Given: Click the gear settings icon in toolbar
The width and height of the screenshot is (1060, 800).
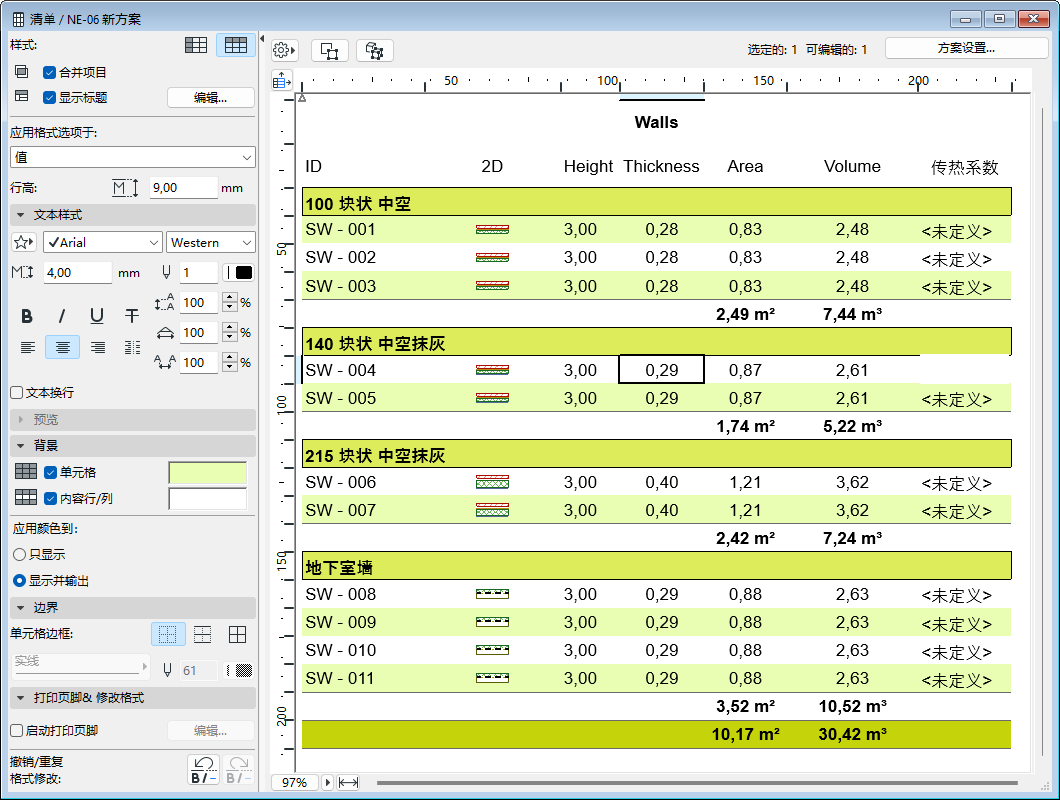Looking at the screenshot, I should tap(284, 50).
